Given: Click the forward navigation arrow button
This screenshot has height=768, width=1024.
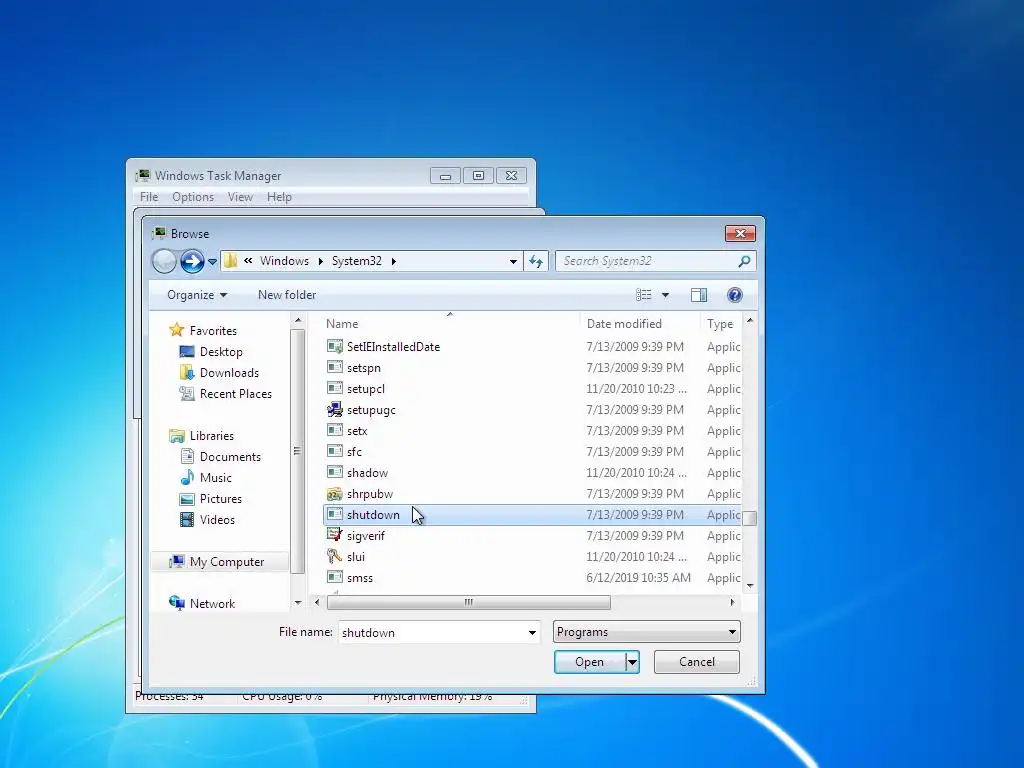Looking at the screenshot, I should click(x=192, y=261).
